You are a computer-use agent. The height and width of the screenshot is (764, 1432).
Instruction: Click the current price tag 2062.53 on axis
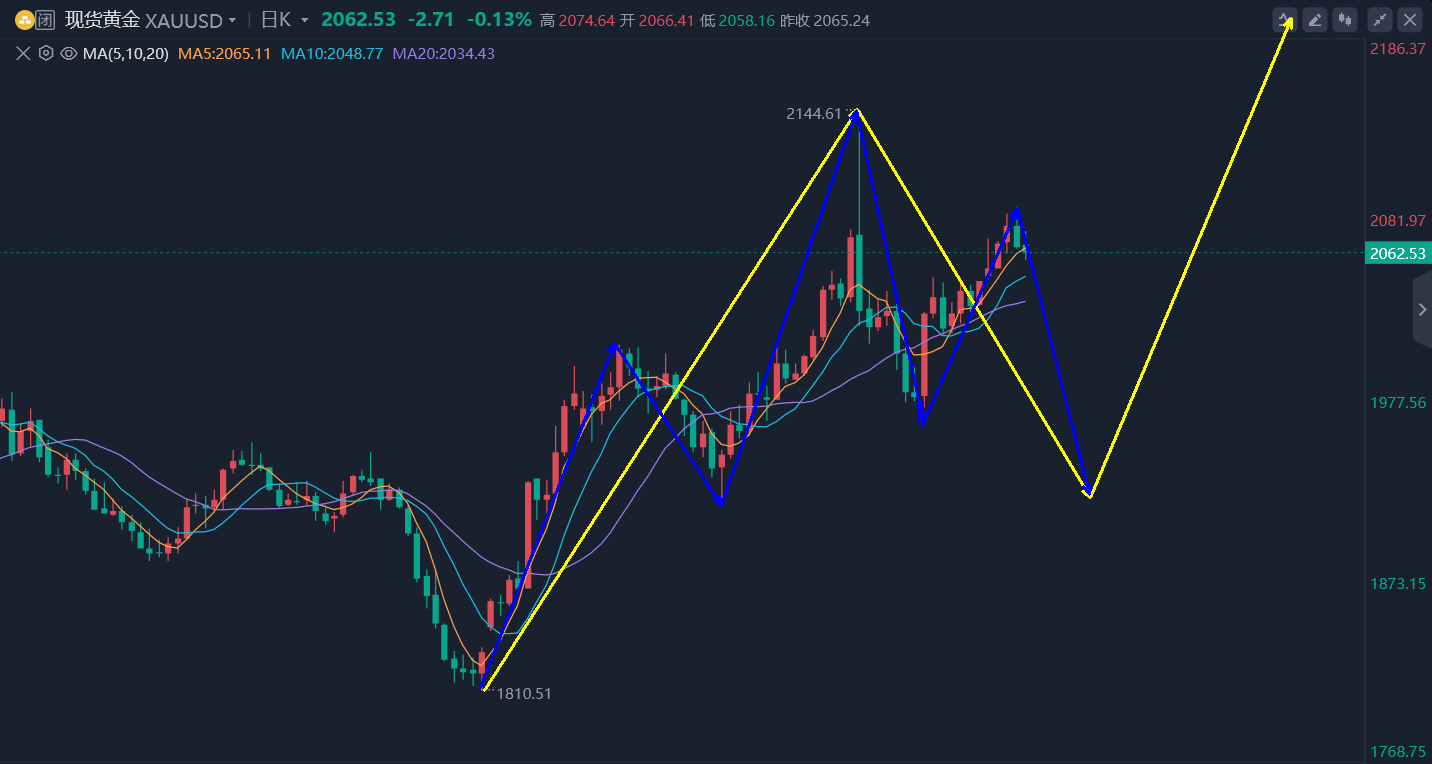1398,253
